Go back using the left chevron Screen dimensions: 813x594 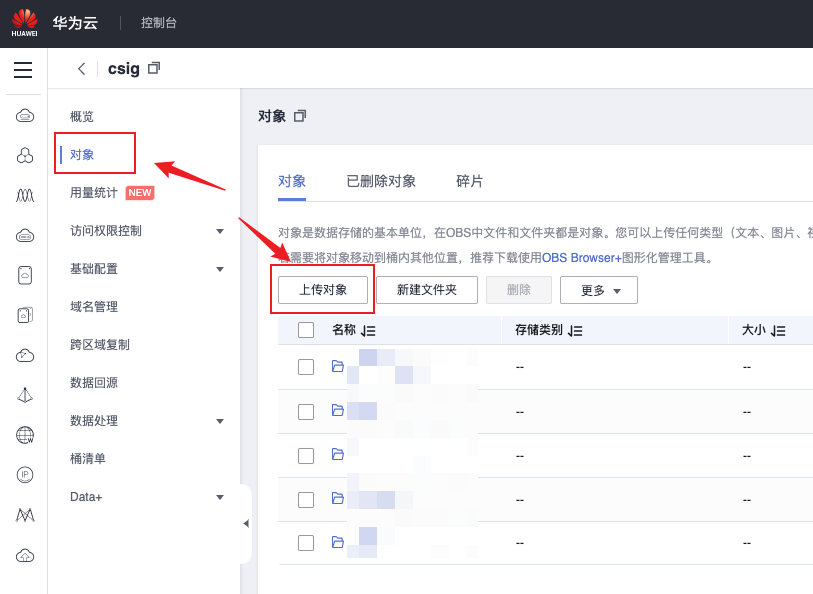point(81,69)
